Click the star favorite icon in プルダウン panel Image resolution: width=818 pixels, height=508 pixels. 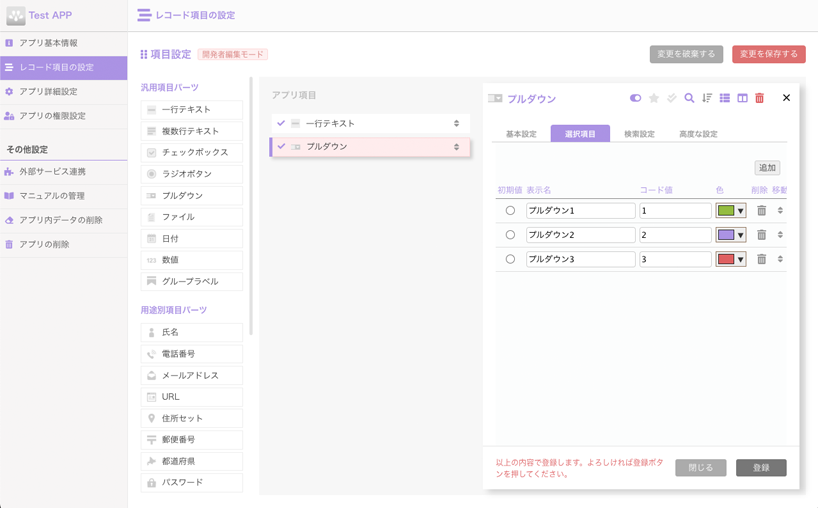tap(653, 98)
